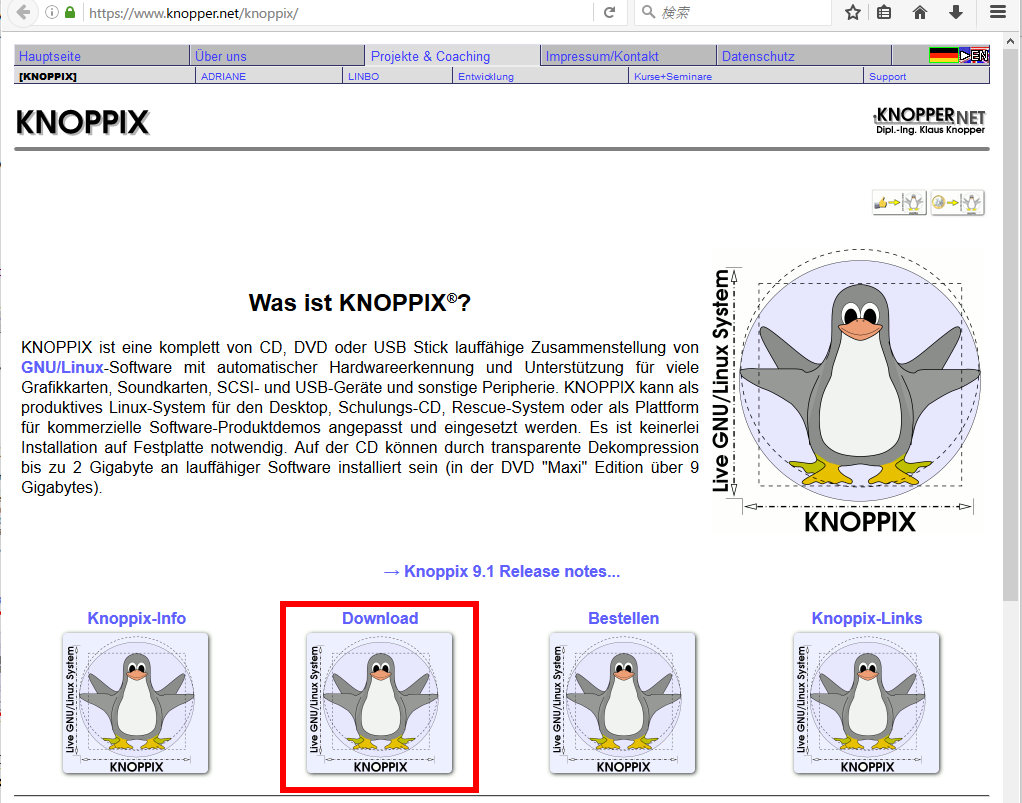Select the [KNOPPIX] submenu item
Viewport: 1022px width, 803px height.
[104, 76]
